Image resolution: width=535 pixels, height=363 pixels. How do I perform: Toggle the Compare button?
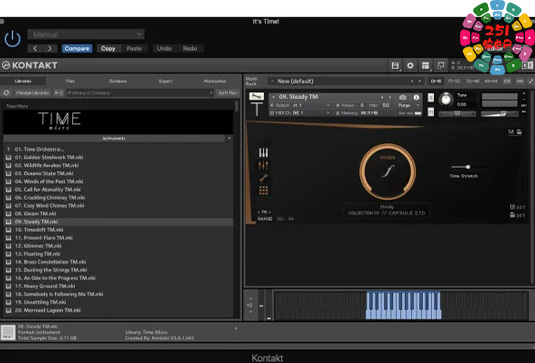click(x=77, y=48)
